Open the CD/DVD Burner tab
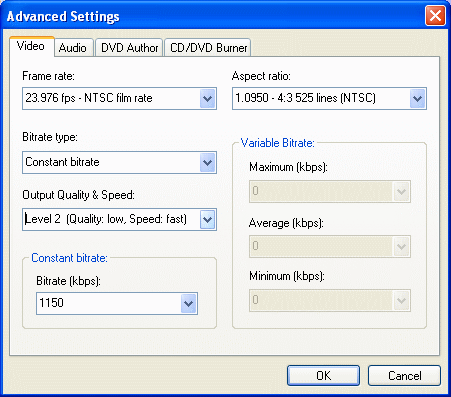 (x=208, y=48)
